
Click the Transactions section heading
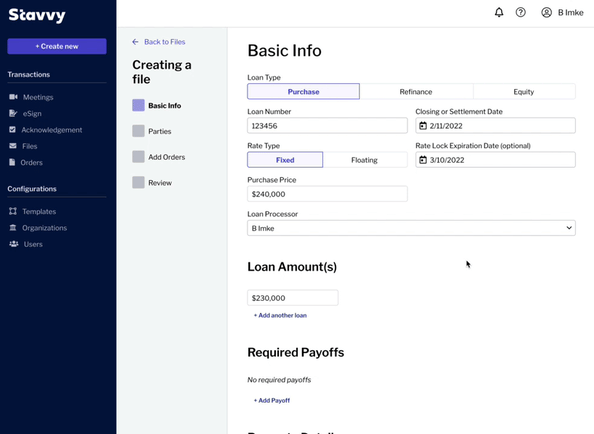click(29, 74)
